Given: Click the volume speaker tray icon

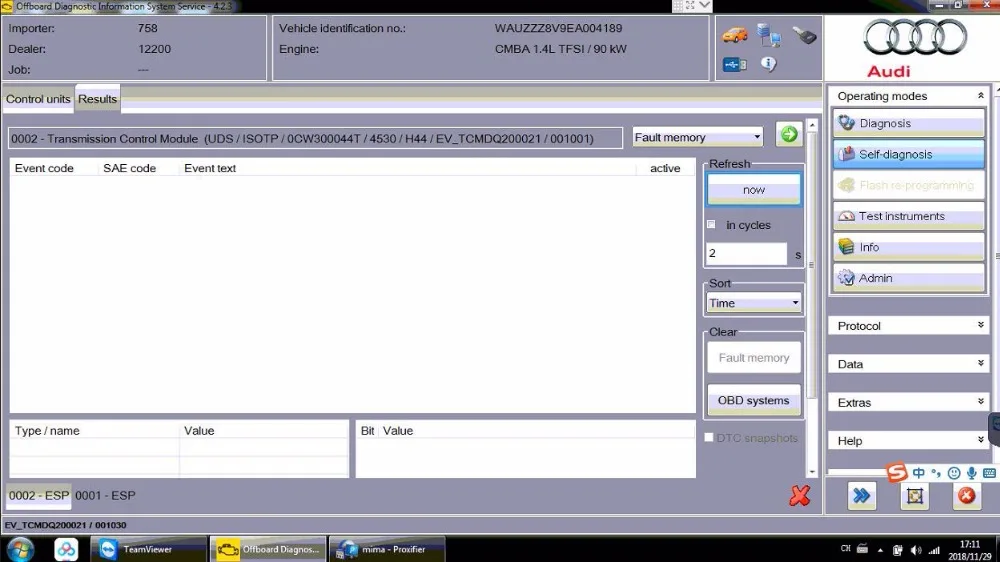Looking at the screenshot, I should pos(916,550).
